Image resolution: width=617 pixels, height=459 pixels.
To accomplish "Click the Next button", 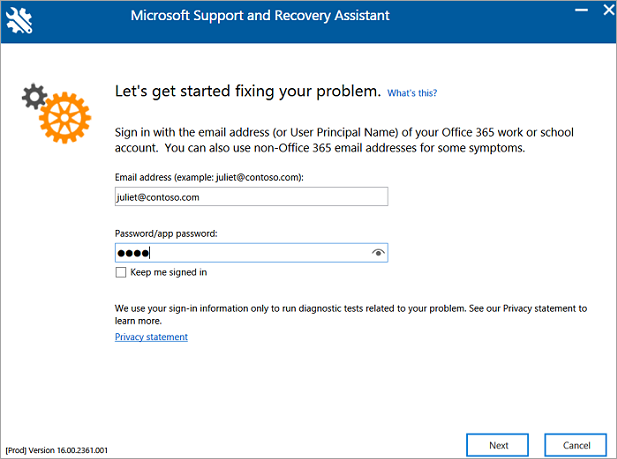I will click(x=497, y=445).
